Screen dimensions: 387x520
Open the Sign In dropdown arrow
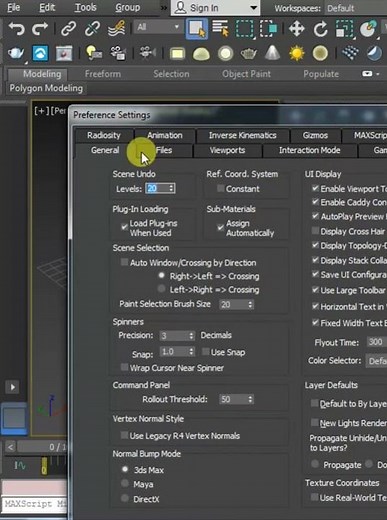click(254, 8)
